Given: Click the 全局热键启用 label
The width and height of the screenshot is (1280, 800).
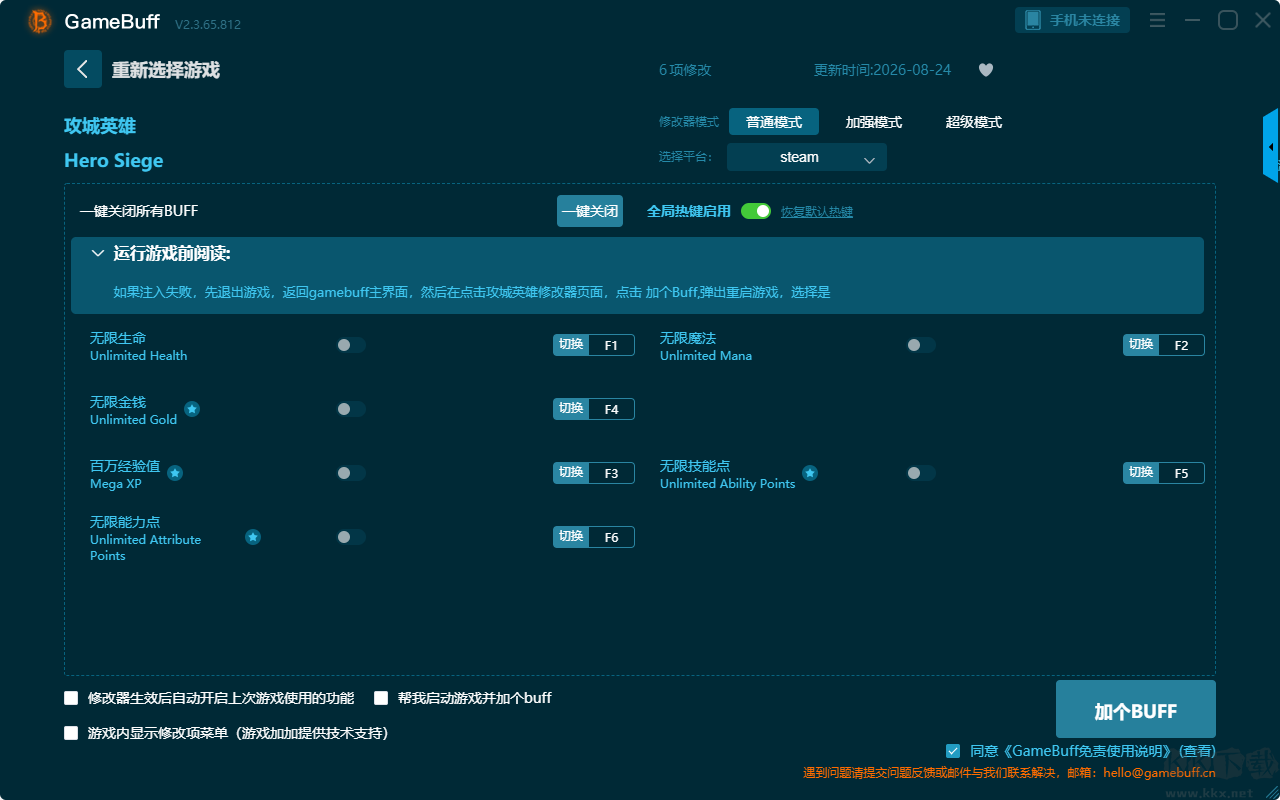Looking at the screenshot, I should point(689,211).
